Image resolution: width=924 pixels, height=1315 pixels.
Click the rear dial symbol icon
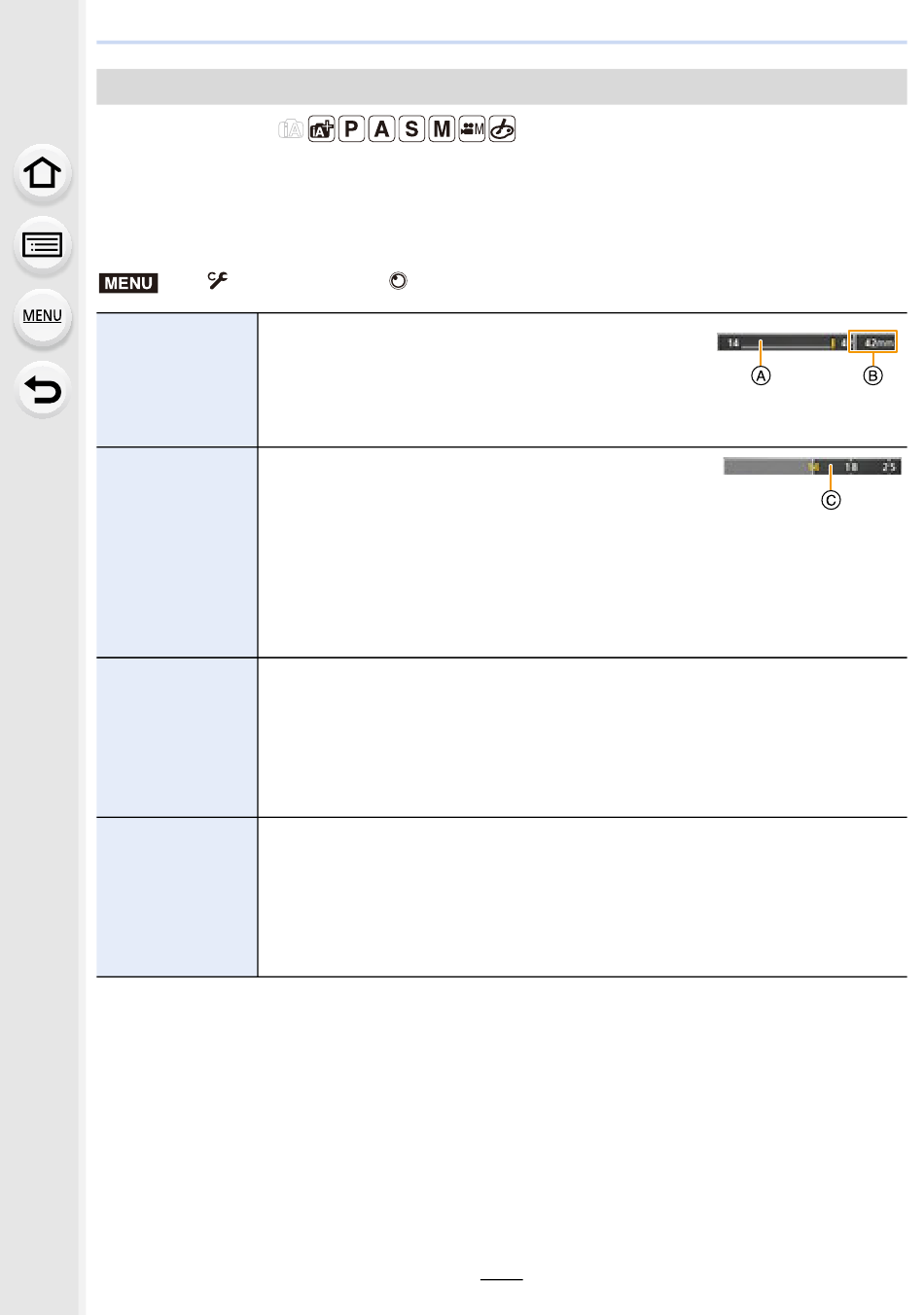(398, 281)
